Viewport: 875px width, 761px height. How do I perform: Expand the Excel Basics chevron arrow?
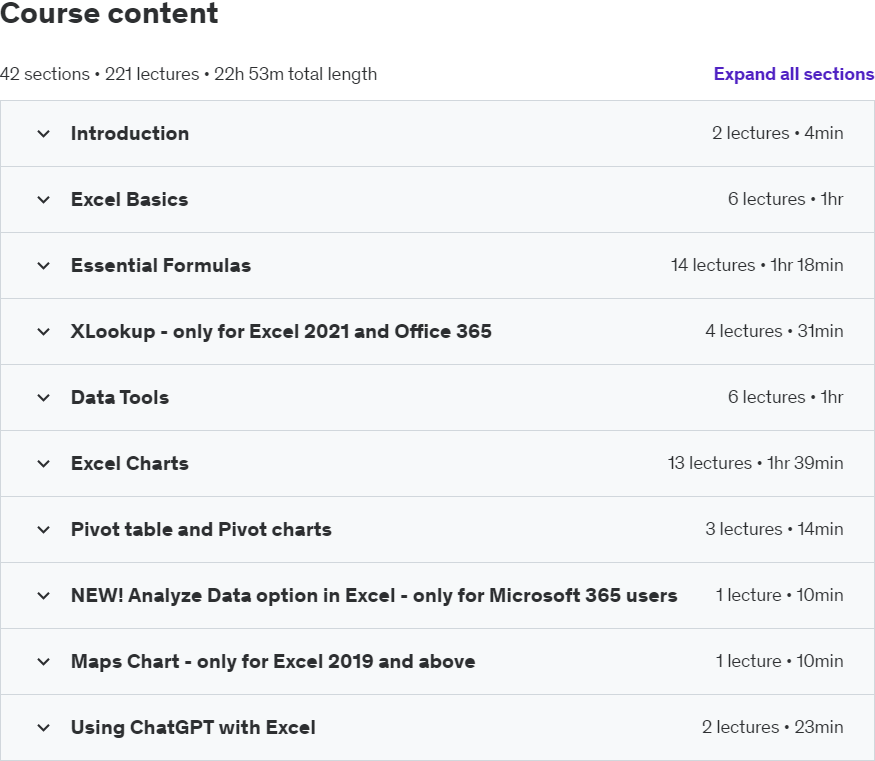(43, 199)
